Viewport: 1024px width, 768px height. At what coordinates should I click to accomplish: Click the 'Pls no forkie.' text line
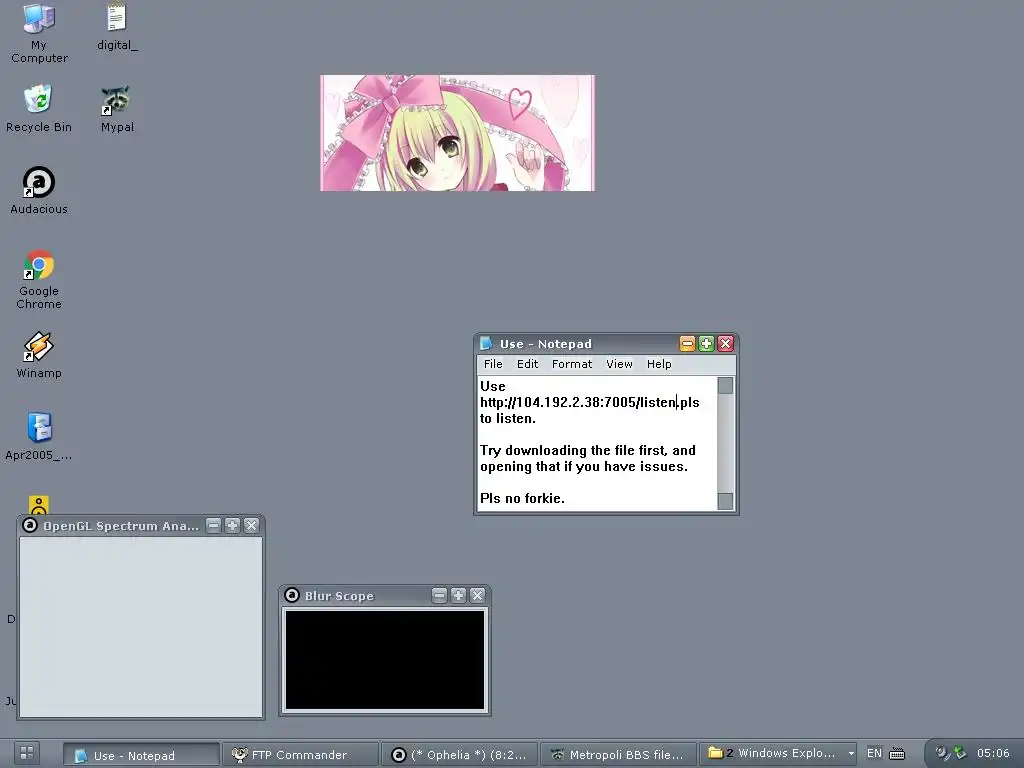(522, 498)
